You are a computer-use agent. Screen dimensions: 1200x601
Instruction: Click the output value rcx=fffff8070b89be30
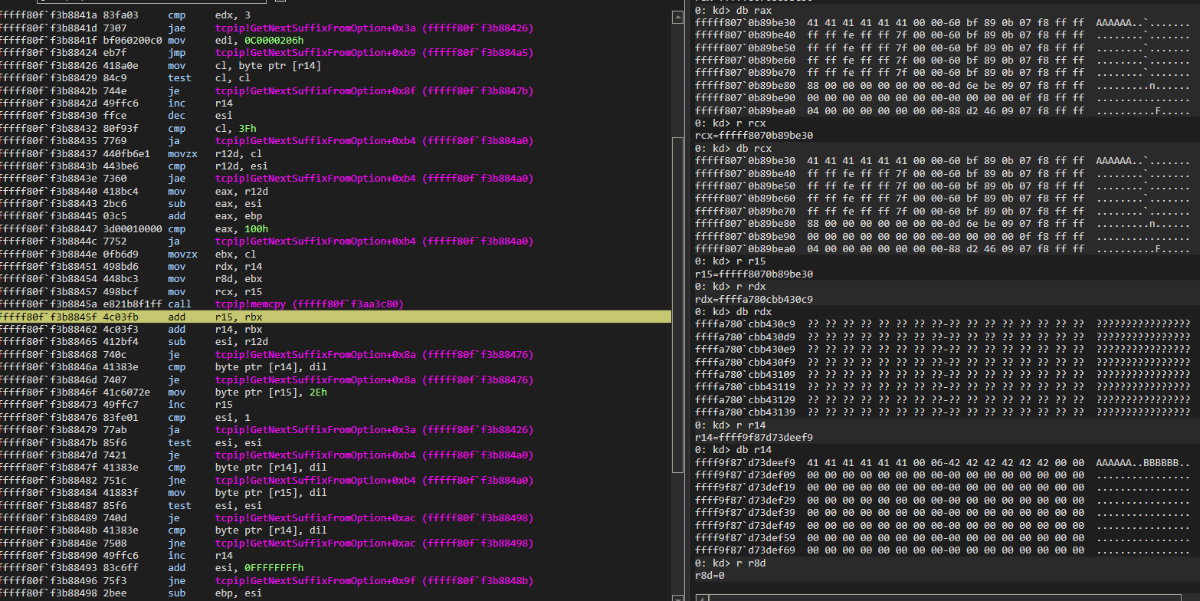pyautogui.click(x=754, y=135)
